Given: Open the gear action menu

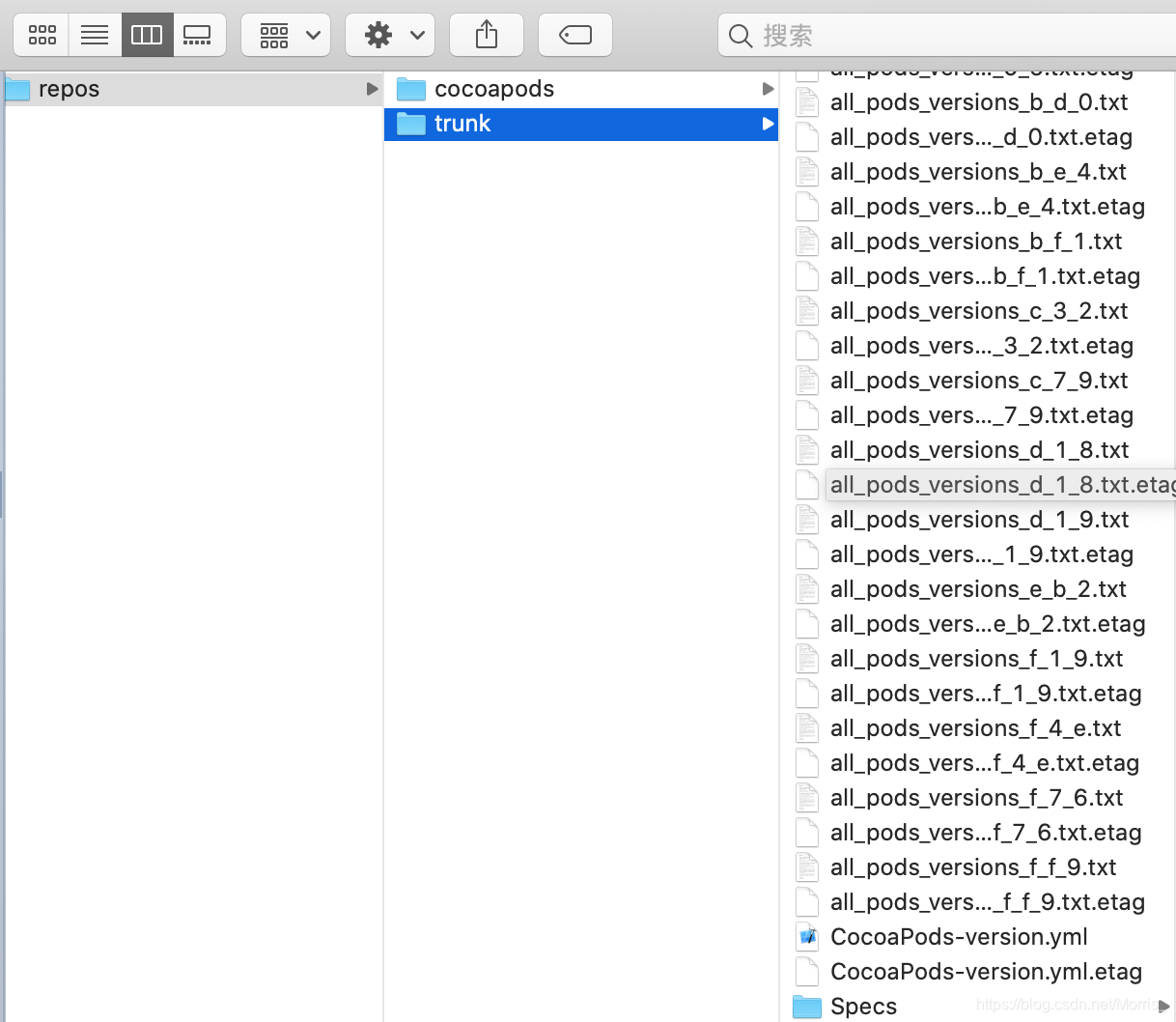Looking at the screenshot, I should (390, 36).
